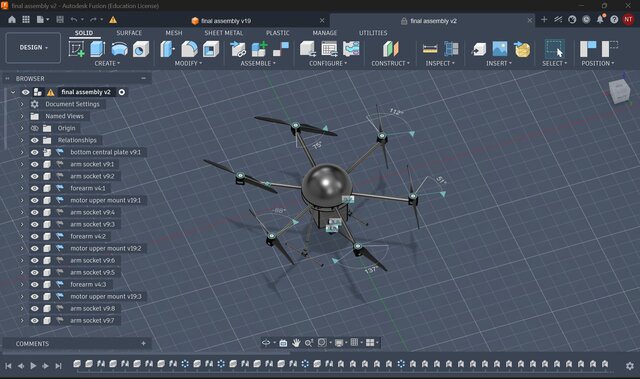Open the Help question mark icon
This screenshot has height=379, width=640.
click(x=614, y=20)
